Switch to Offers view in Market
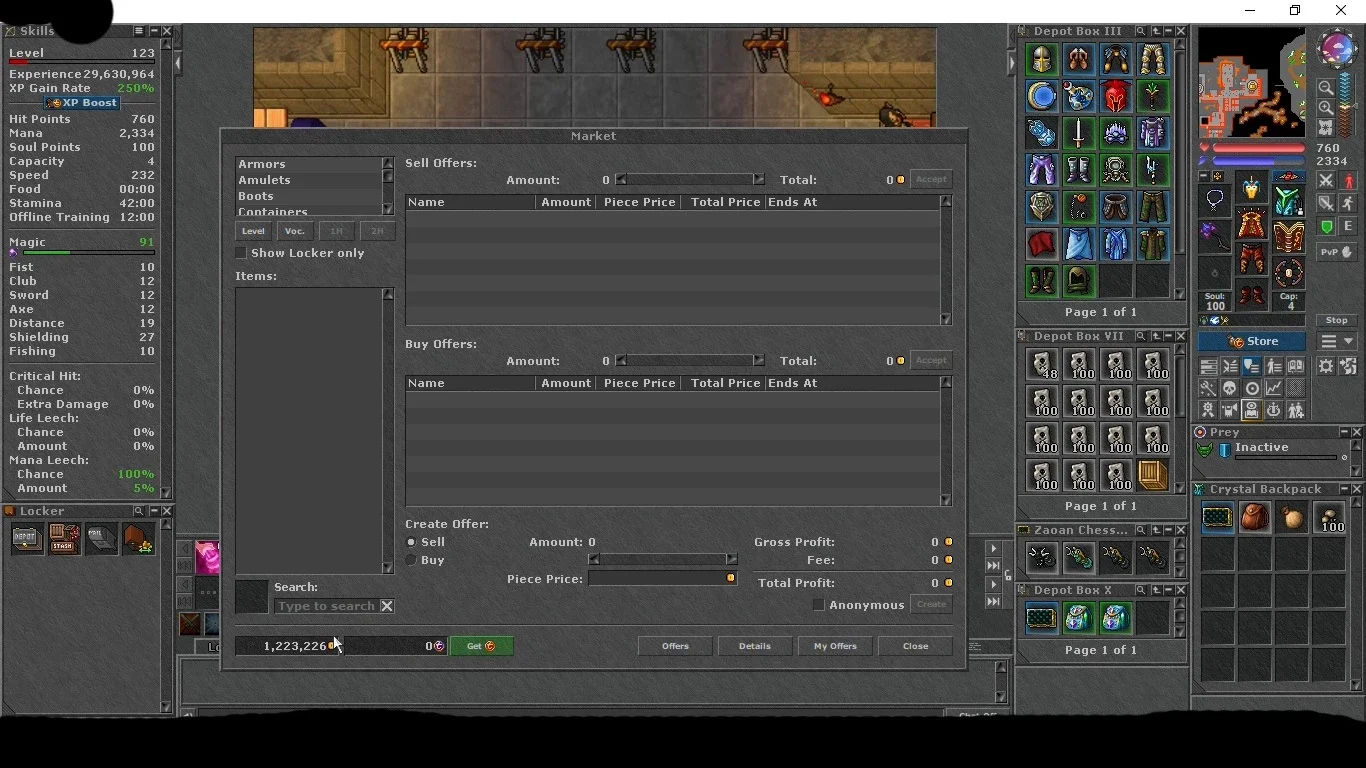Viewport: 1366px width, 768px height. coord(675,646)
